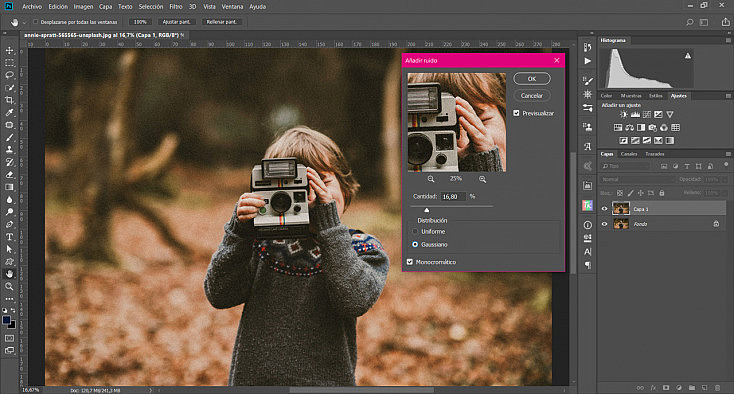Open the Filtro menu
This screenshot has height=394, width=734.
(x=176, y=7)
